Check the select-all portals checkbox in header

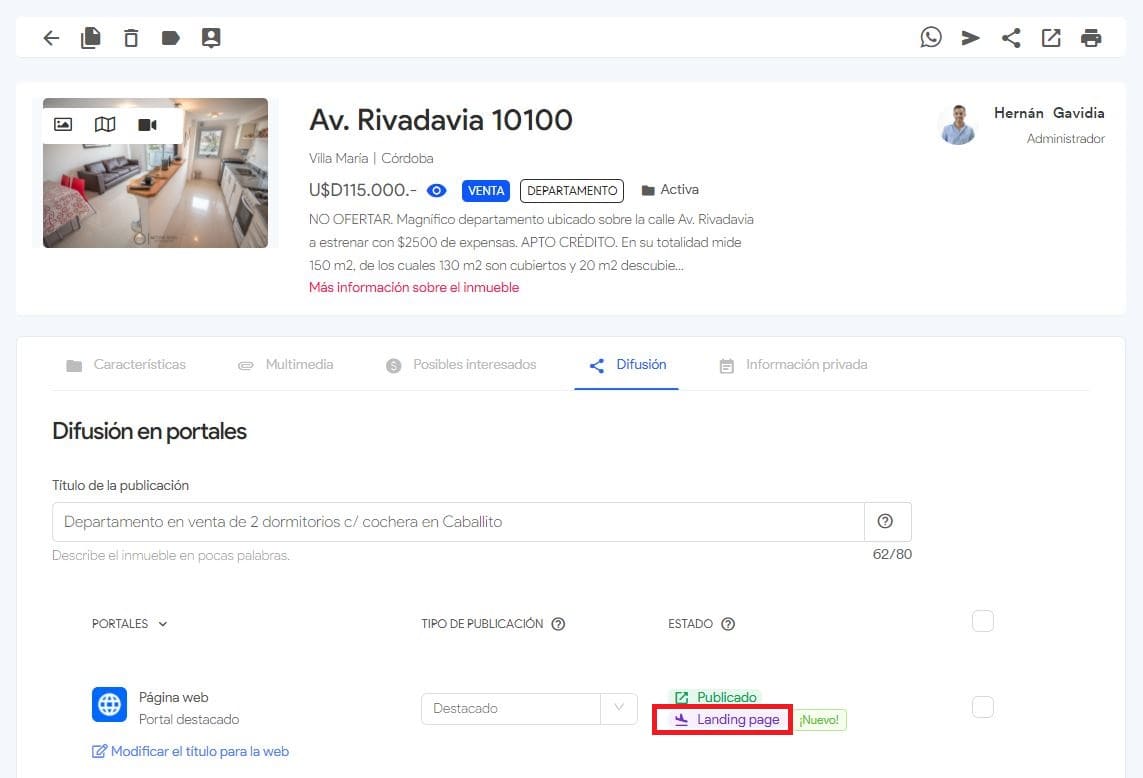click(x=983, y=621)
